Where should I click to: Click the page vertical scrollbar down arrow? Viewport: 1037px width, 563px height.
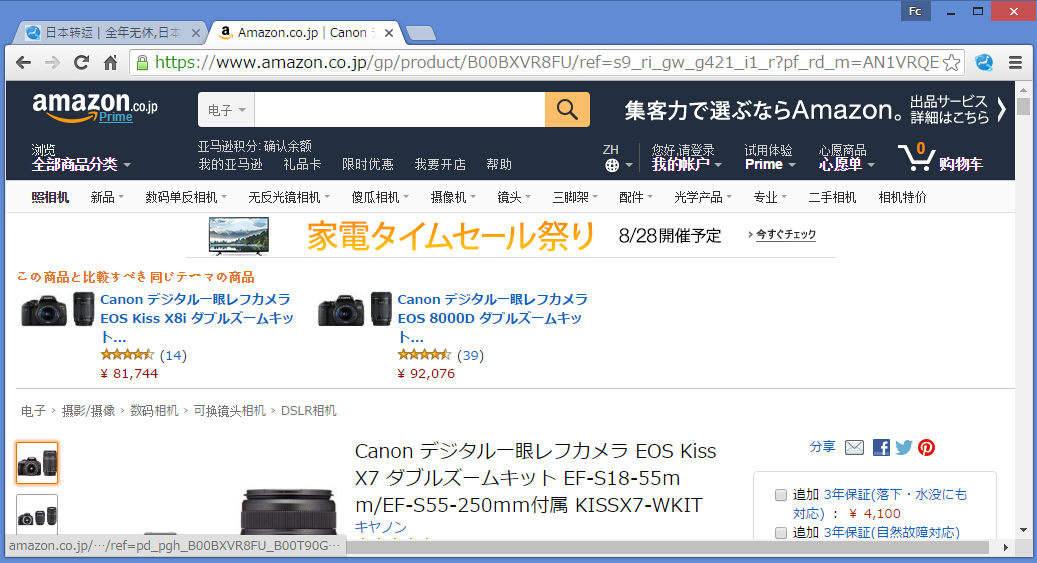pyautogui.click(x=1023, y=530)
